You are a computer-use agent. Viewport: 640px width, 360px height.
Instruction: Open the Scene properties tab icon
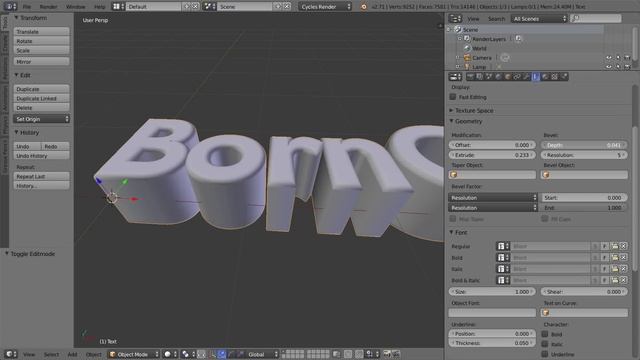(x=489, y=77)
